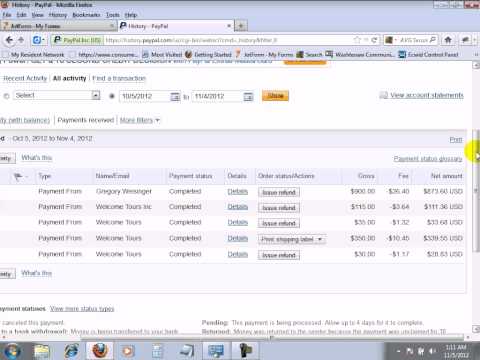This screenshot has width=480, height=360.
Task: Open Details for the $350.00 payment
Action: (238, 238)
